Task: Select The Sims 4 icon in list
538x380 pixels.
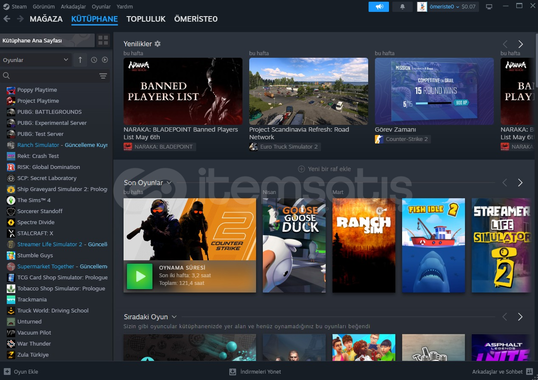Action: (11, 200)
